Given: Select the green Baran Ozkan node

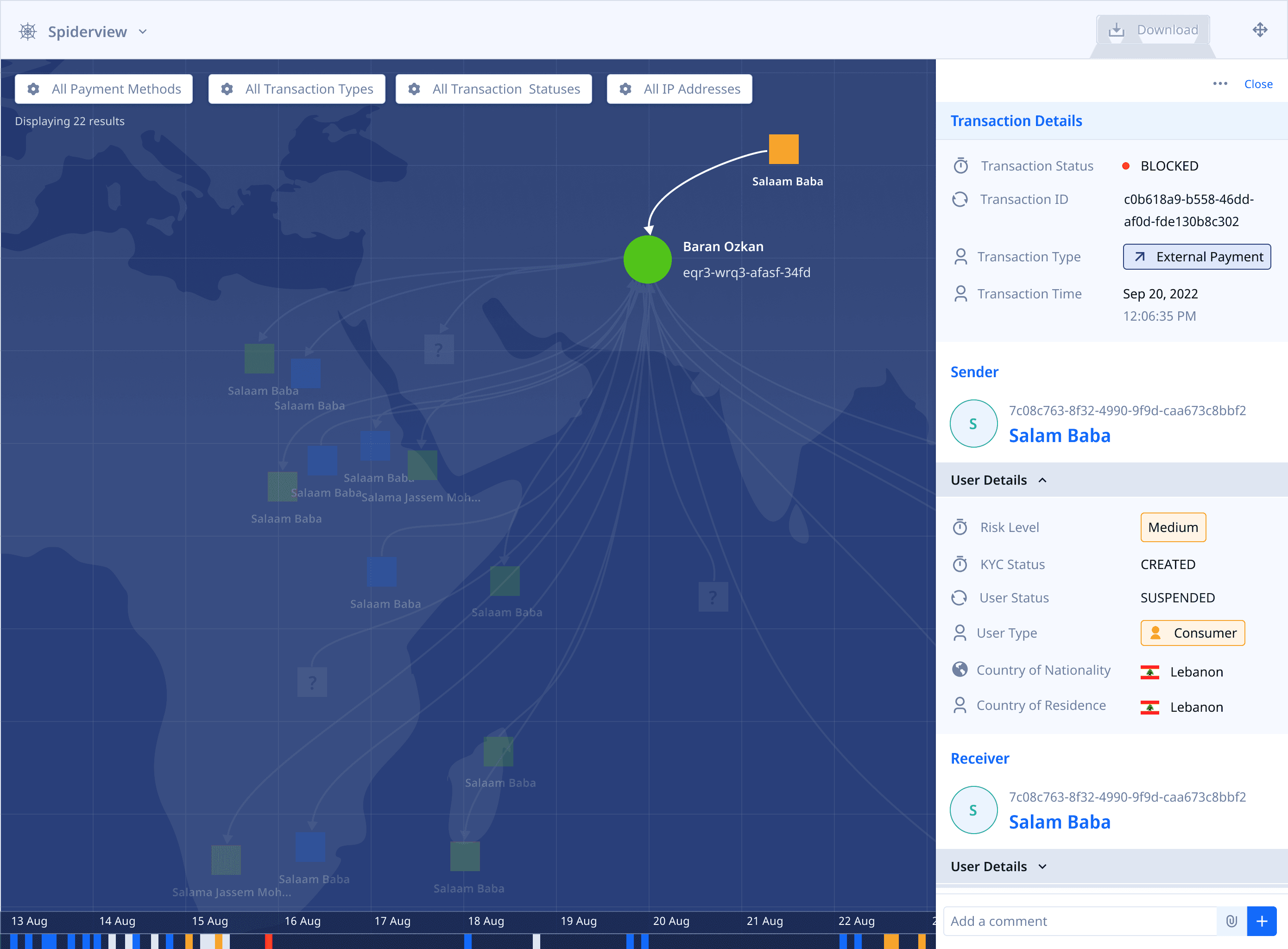Looking at the screenshot, I should click(647, 259).
